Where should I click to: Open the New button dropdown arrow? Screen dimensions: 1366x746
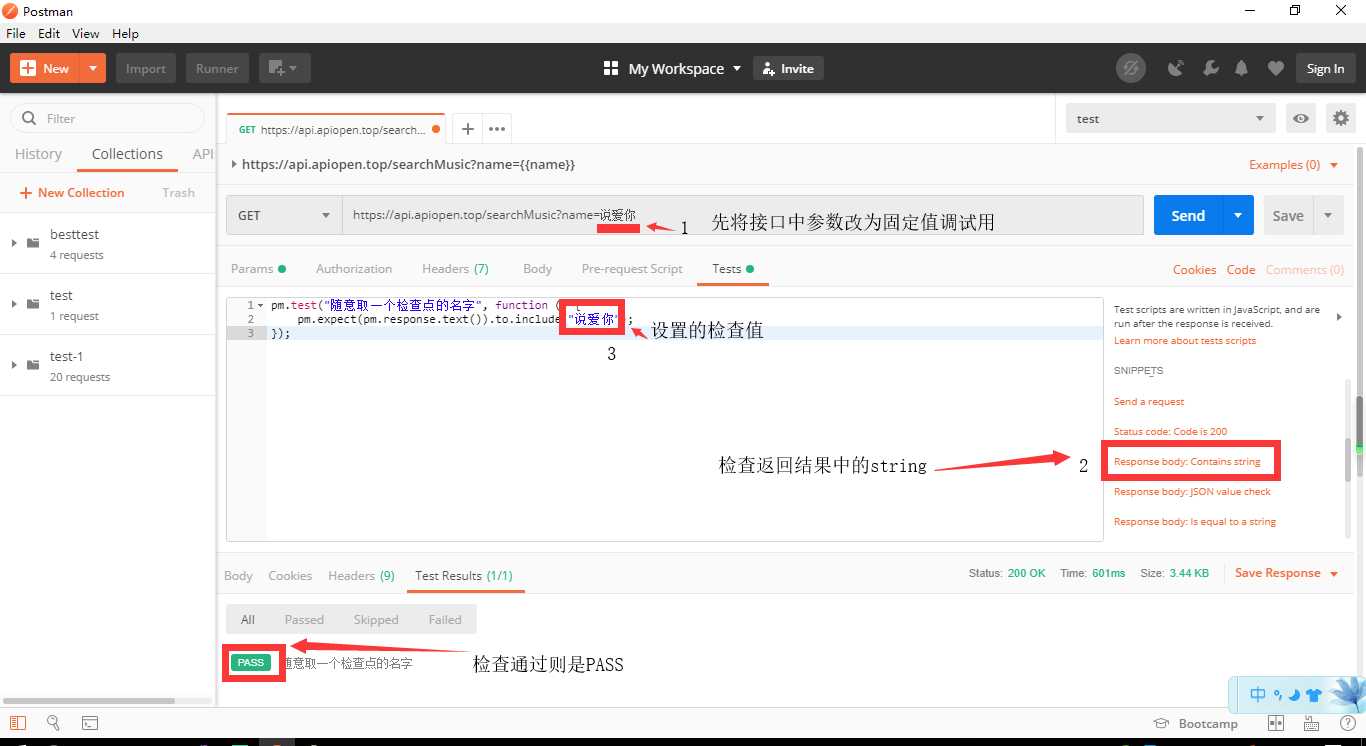point(92,68)
